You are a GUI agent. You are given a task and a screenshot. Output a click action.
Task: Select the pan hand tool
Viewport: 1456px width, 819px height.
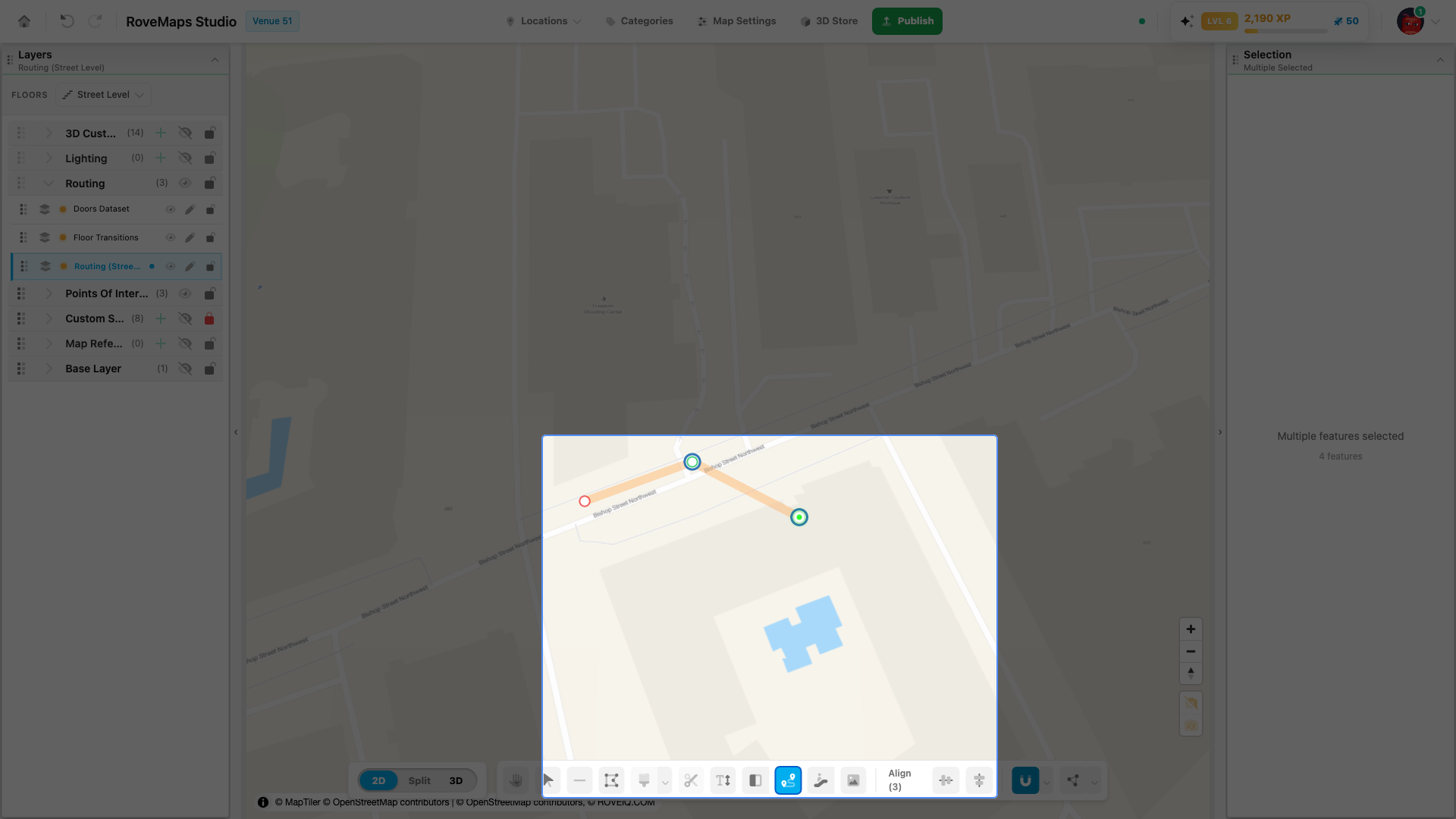click(x=516, y=780)
